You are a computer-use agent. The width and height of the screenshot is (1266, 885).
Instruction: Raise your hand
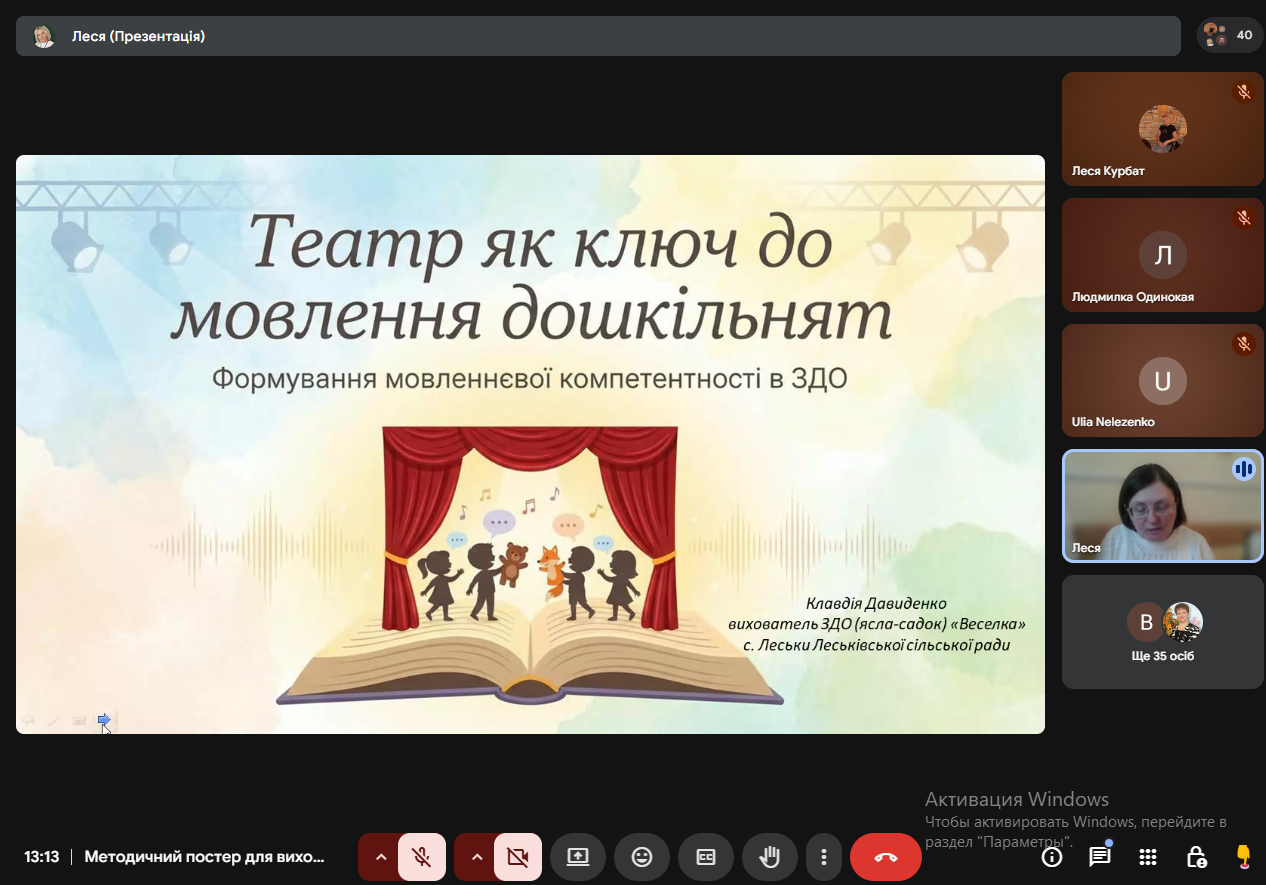click(x=770, y=857)
